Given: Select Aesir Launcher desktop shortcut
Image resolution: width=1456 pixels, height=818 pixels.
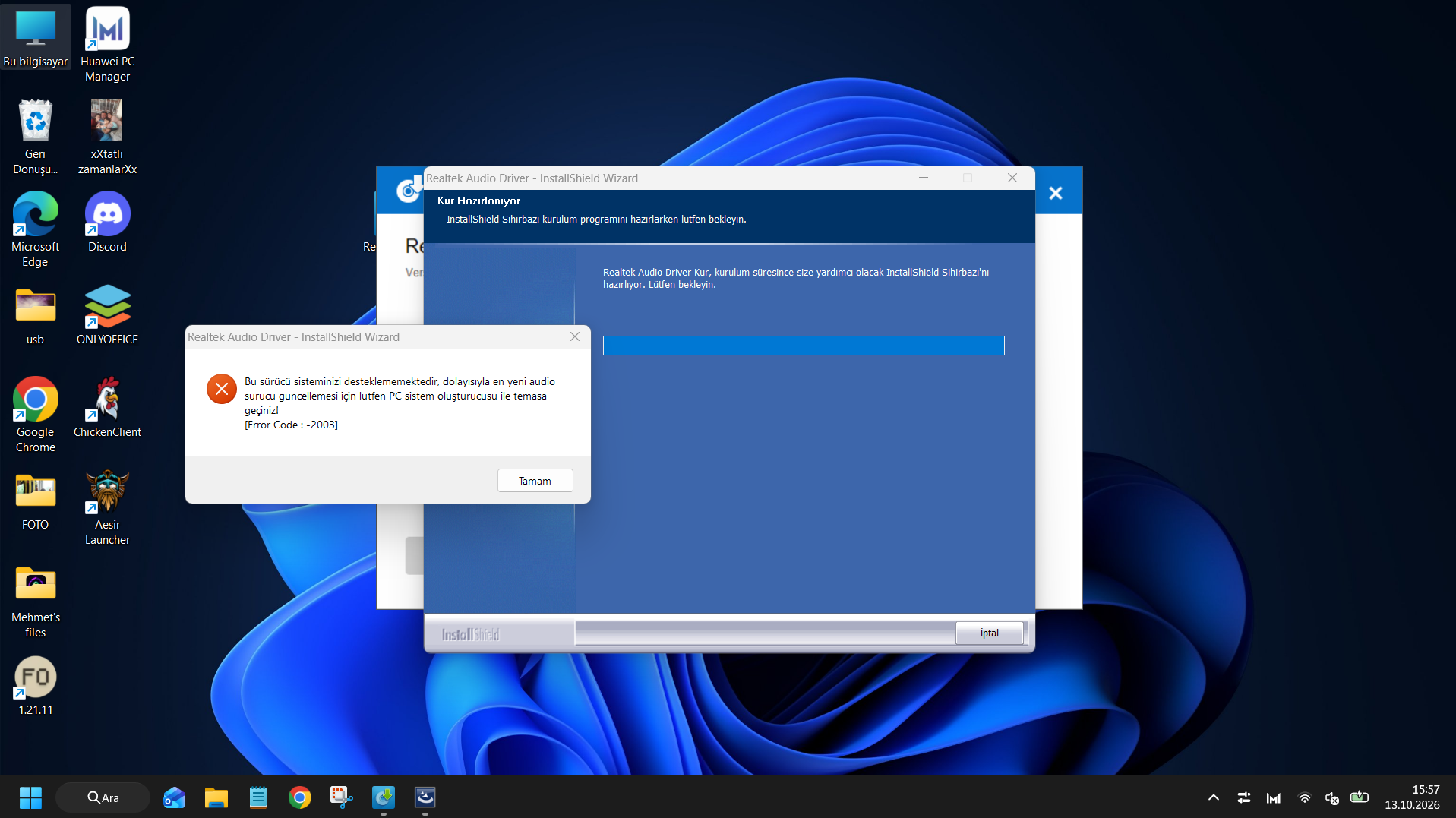Looking at the screenshot, I should (x=107, y=508).
